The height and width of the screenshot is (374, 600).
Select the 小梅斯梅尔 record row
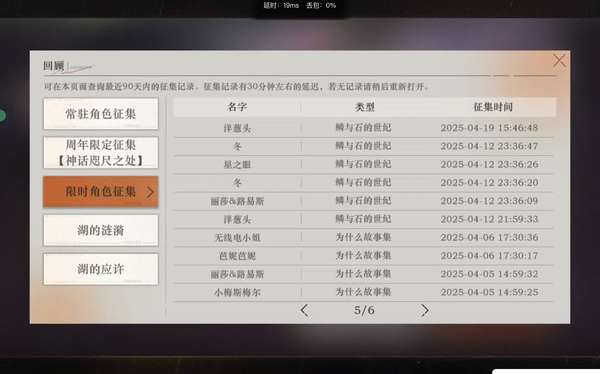363,292
